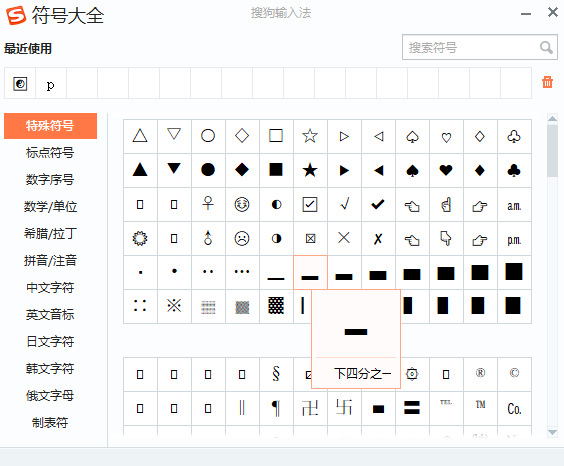This screenshot has width=564, height=466.
Task: Select the 日文字符 category
Action: [50, 341]
